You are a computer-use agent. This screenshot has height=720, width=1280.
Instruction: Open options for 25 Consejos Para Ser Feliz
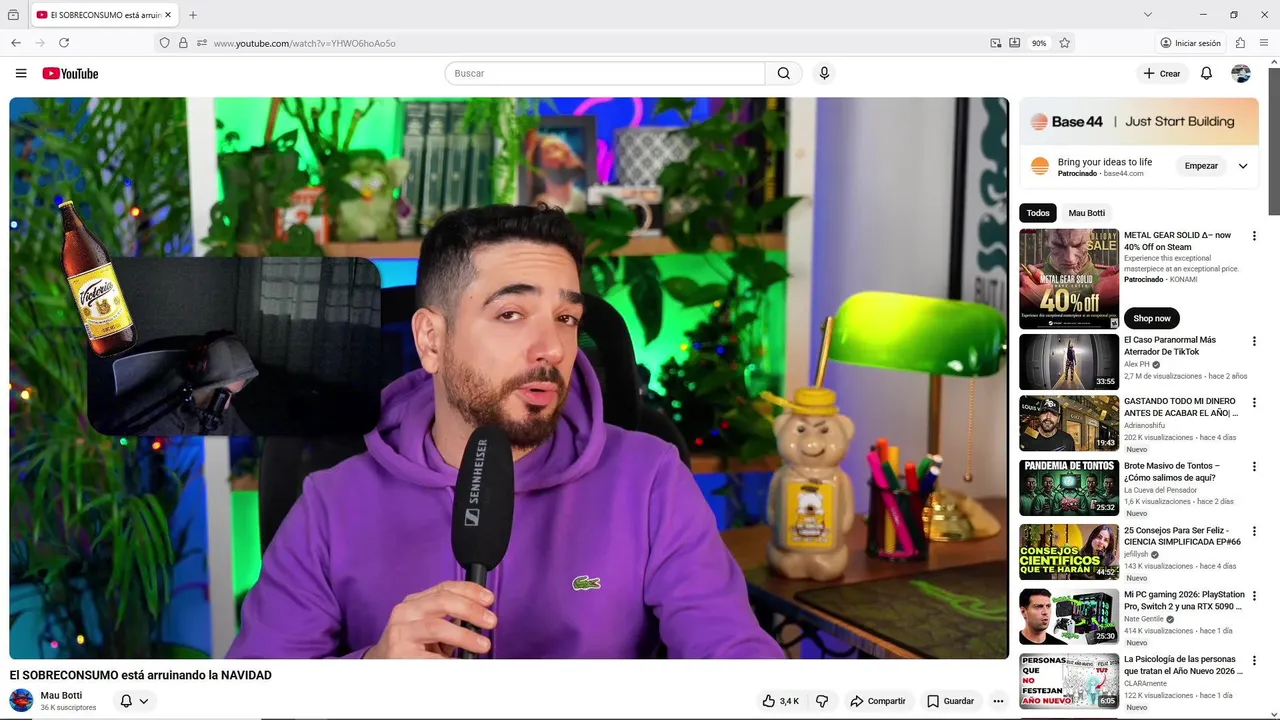point(1254,531)
